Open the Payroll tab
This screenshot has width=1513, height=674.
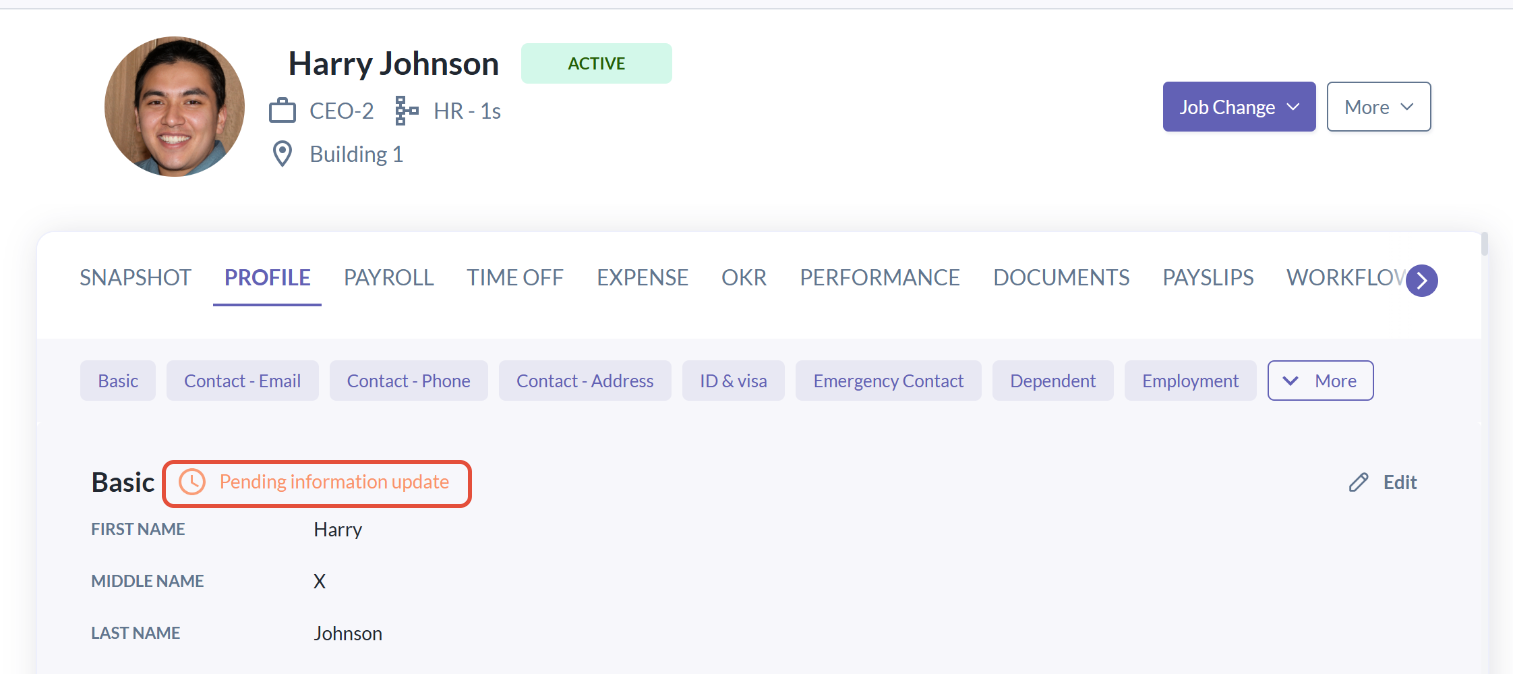389,277
